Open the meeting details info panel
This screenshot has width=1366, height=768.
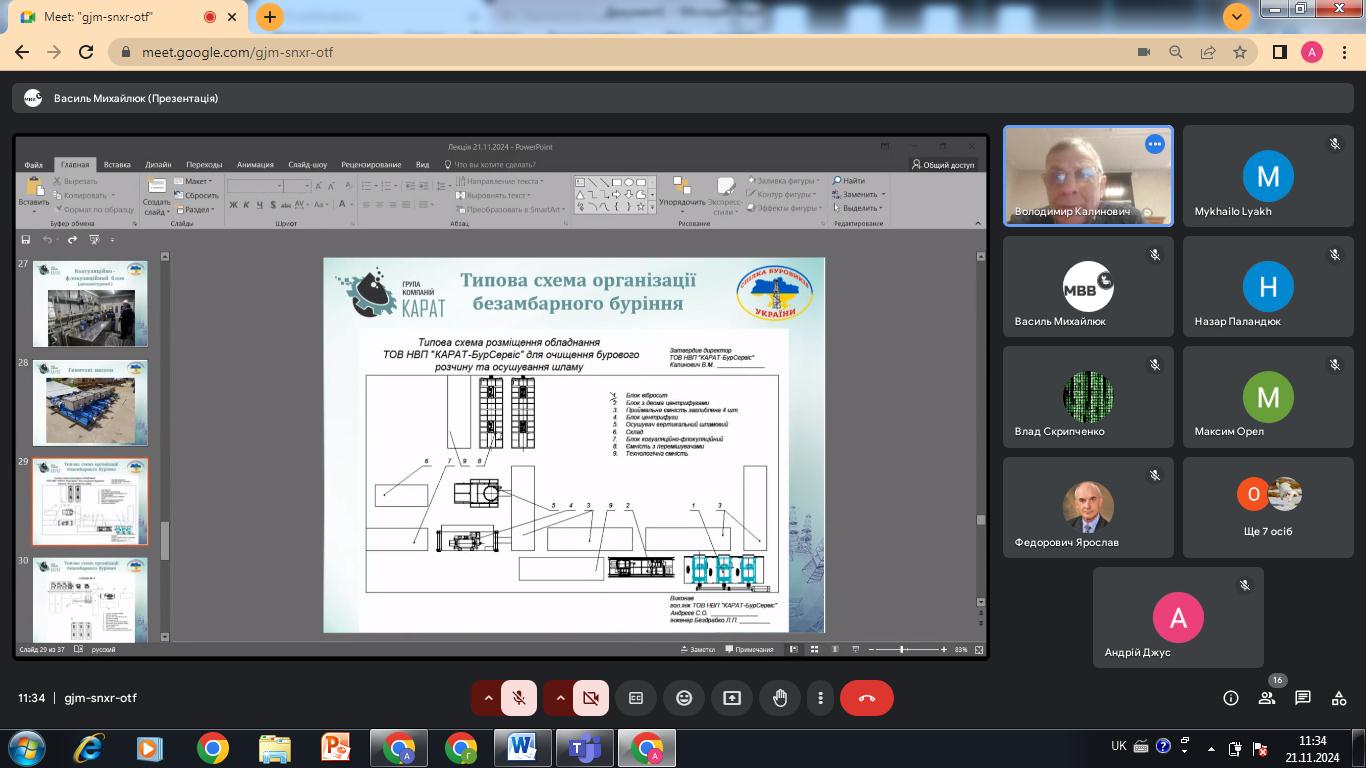pyautogui.click(x=1231, y=698)
